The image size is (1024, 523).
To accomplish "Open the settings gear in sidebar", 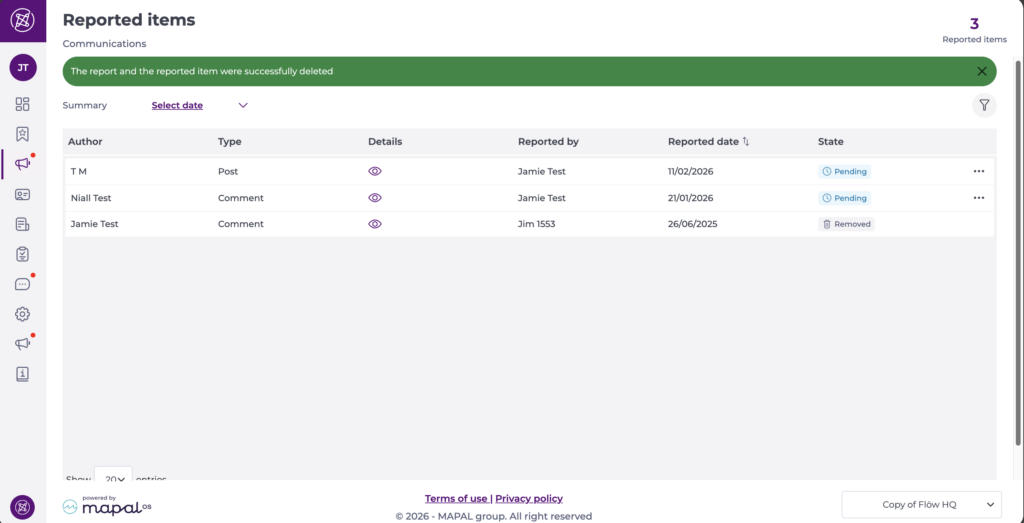I will pos(22,314).
